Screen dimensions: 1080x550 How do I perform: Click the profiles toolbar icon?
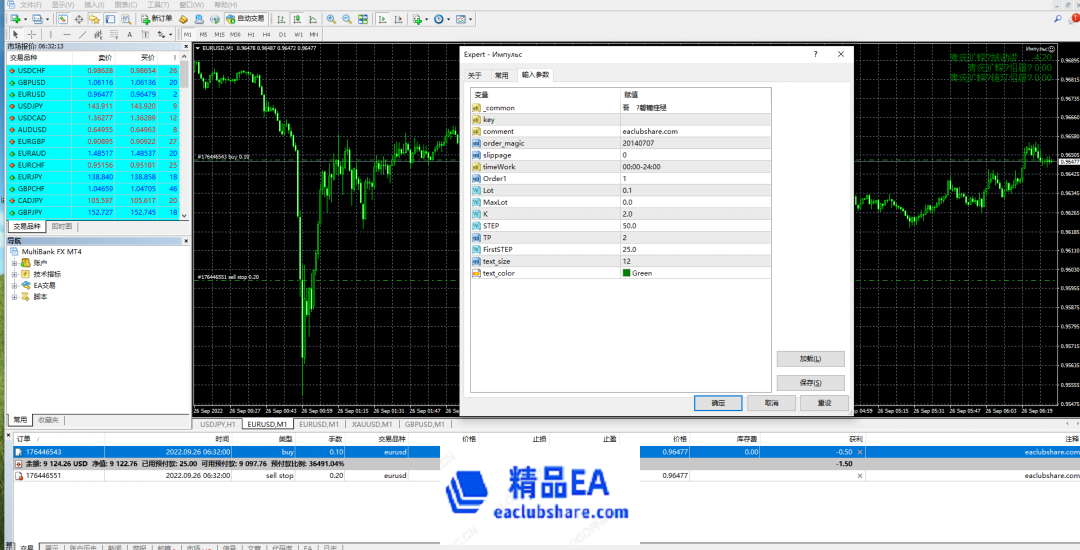37,19
